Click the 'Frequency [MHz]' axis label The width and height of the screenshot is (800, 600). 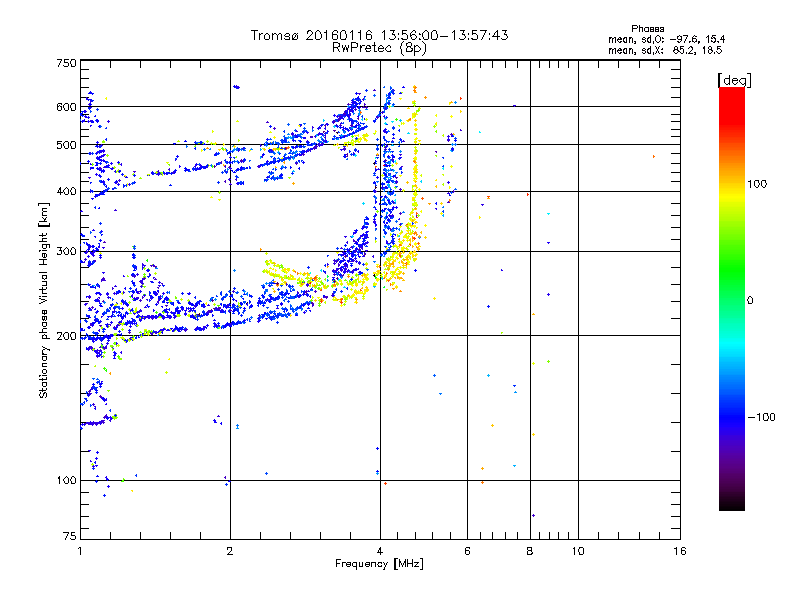pyautogui.click(x=379, y=564)
